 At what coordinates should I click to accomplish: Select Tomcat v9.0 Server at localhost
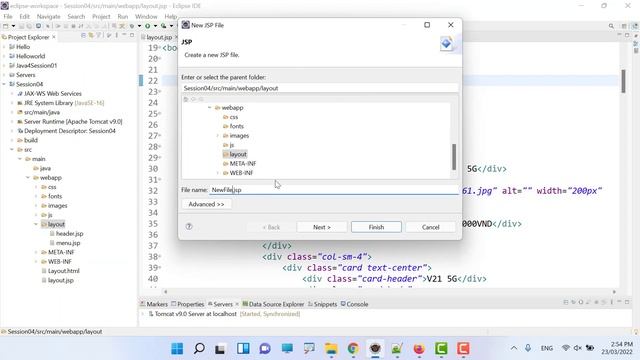pyautogui.click(x=196, y=314)
